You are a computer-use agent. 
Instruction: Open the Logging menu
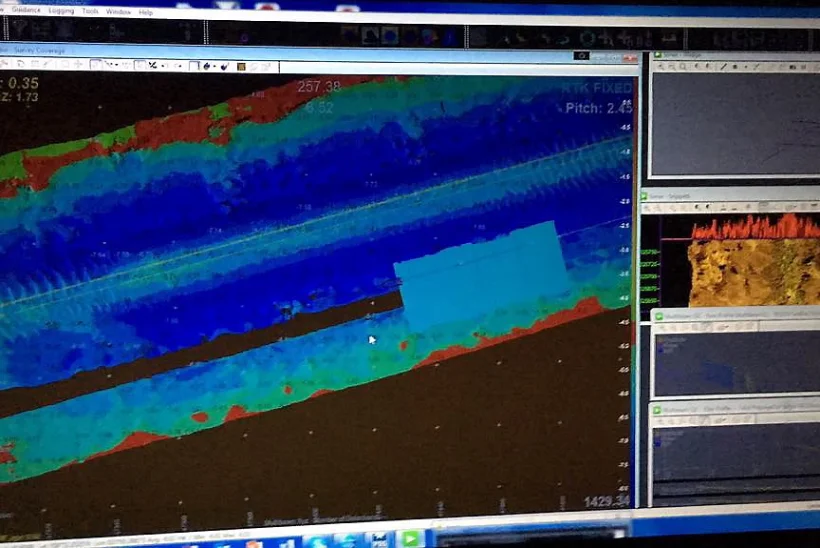click(x=60, y=11)
